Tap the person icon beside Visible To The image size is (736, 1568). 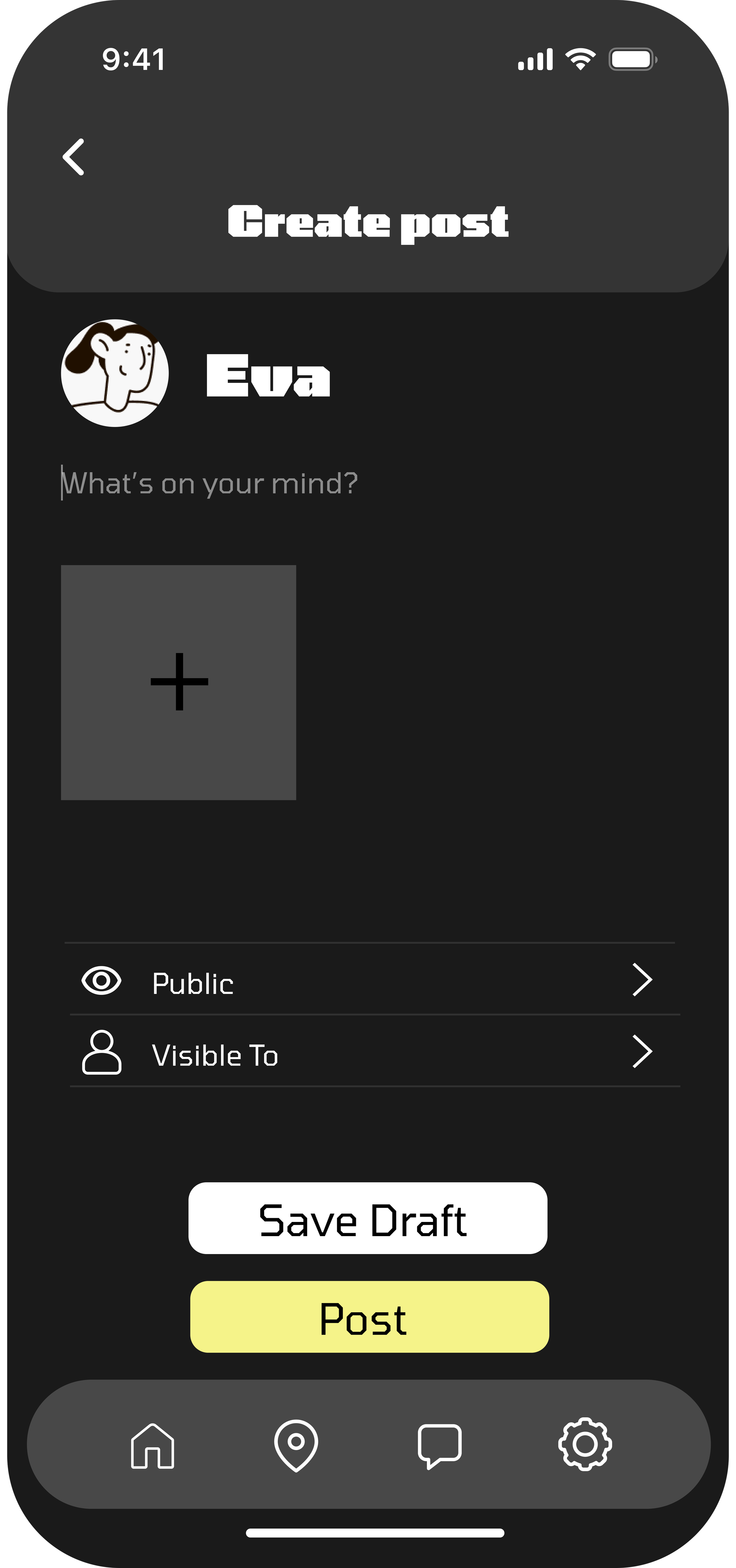coord(102,1052)
